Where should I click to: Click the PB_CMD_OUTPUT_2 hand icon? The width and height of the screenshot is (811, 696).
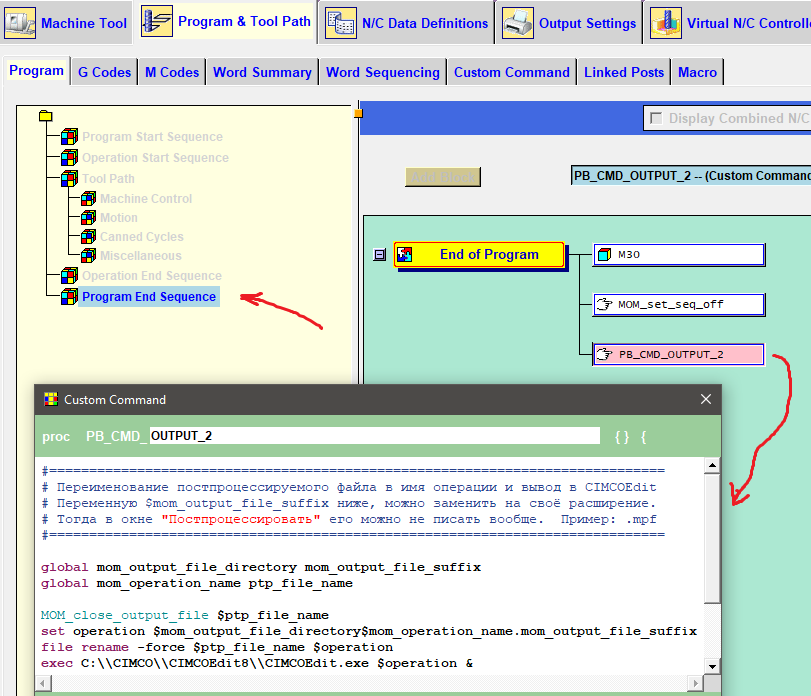[604, 354]
